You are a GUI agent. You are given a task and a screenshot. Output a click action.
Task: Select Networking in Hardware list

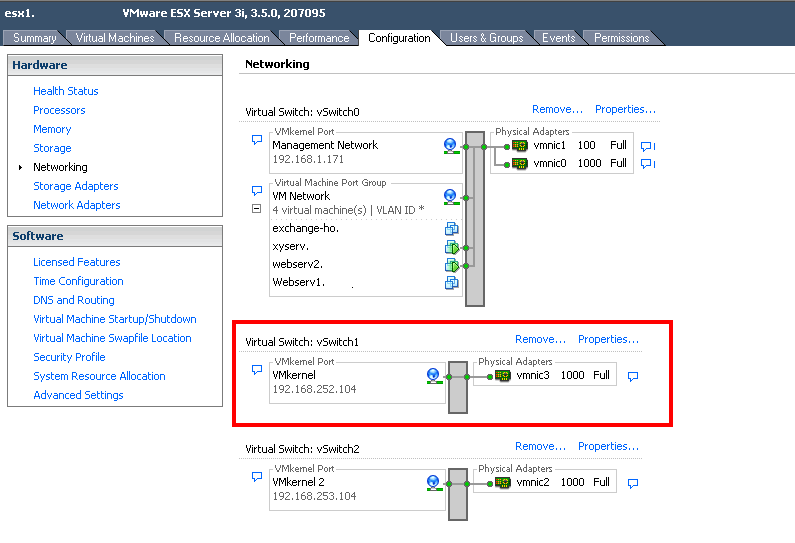(60, 167)
